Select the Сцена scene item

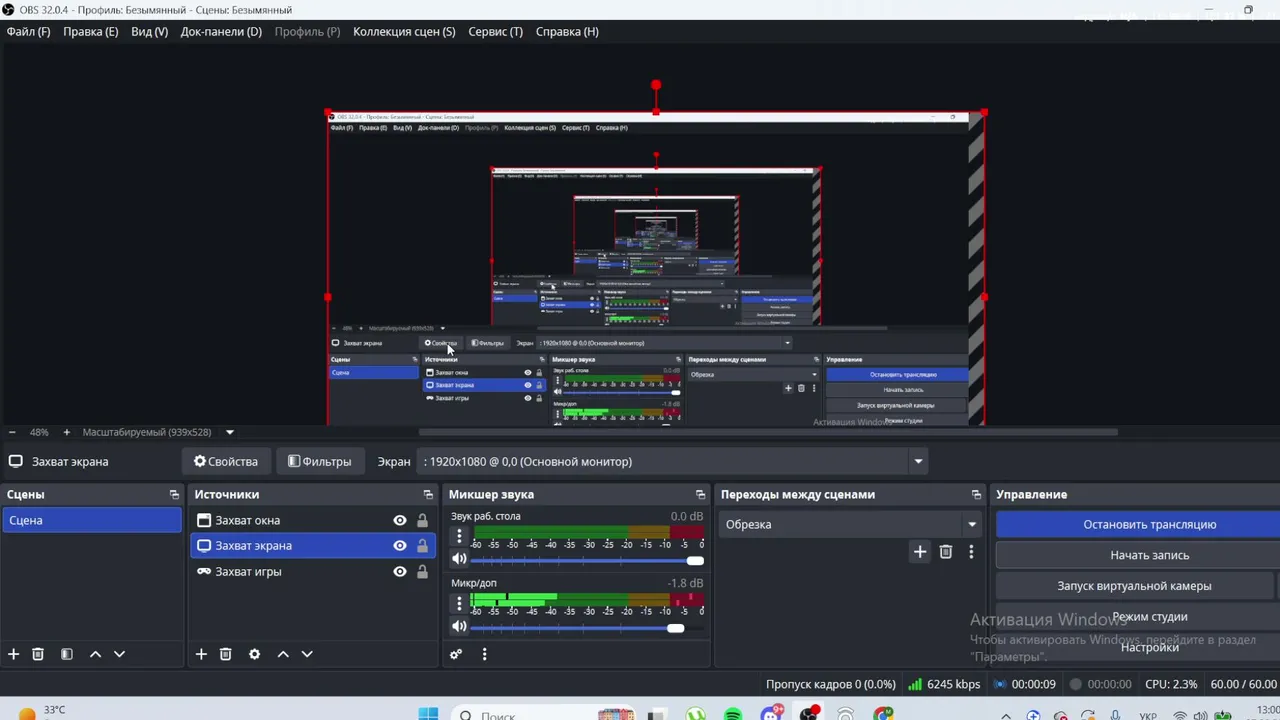point(91,520)
